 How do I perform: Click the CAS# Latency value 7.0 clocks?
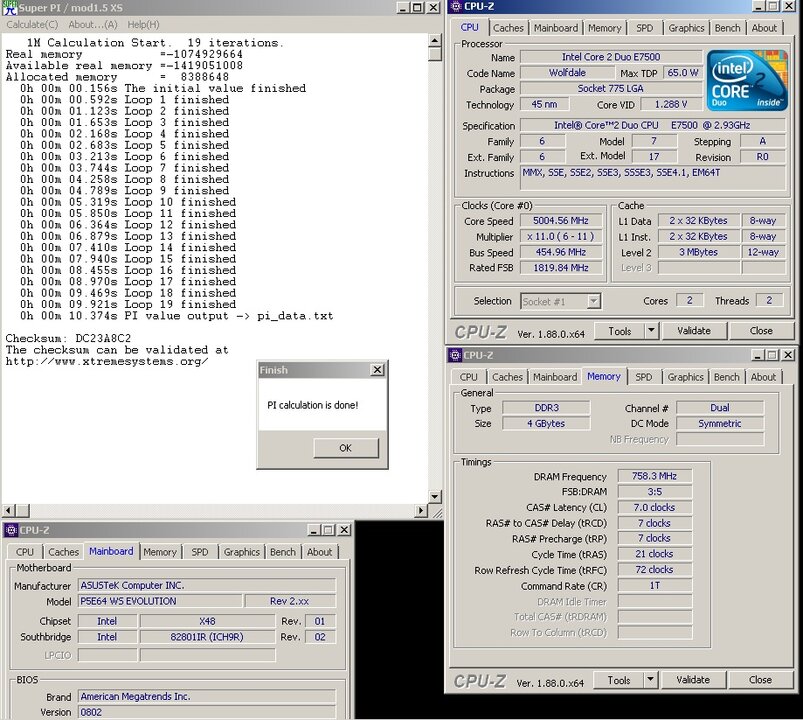click(x=654, y=508)
